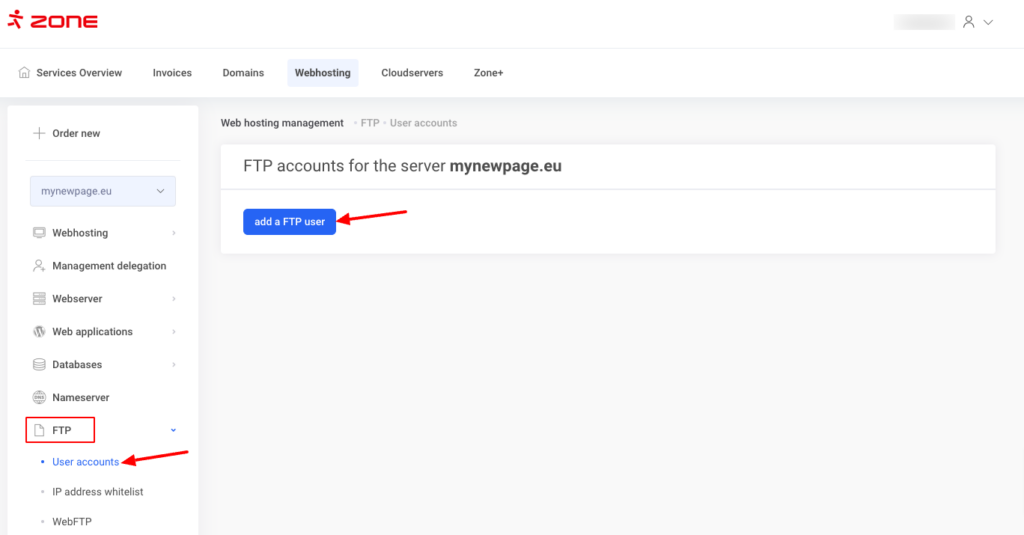The height and width of the screenshot is (535, 1024).
Task: Collapse the FTP sidebar section chevron
Action: point(174,431)
